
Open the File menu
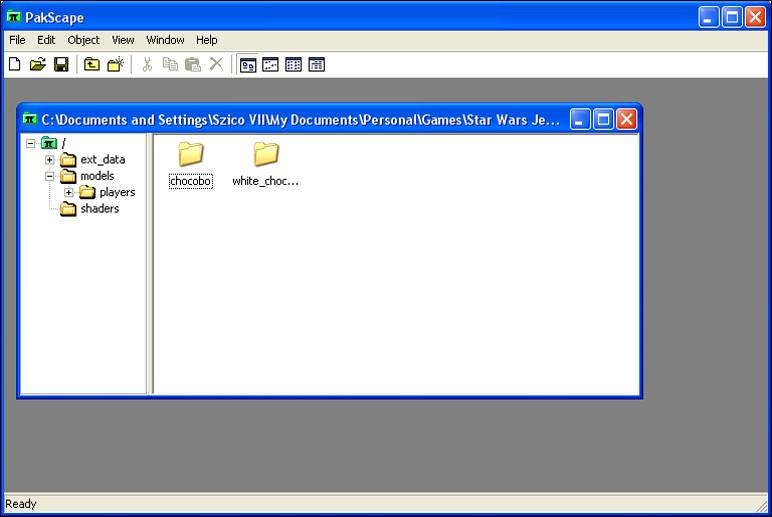tap(17, 40)
